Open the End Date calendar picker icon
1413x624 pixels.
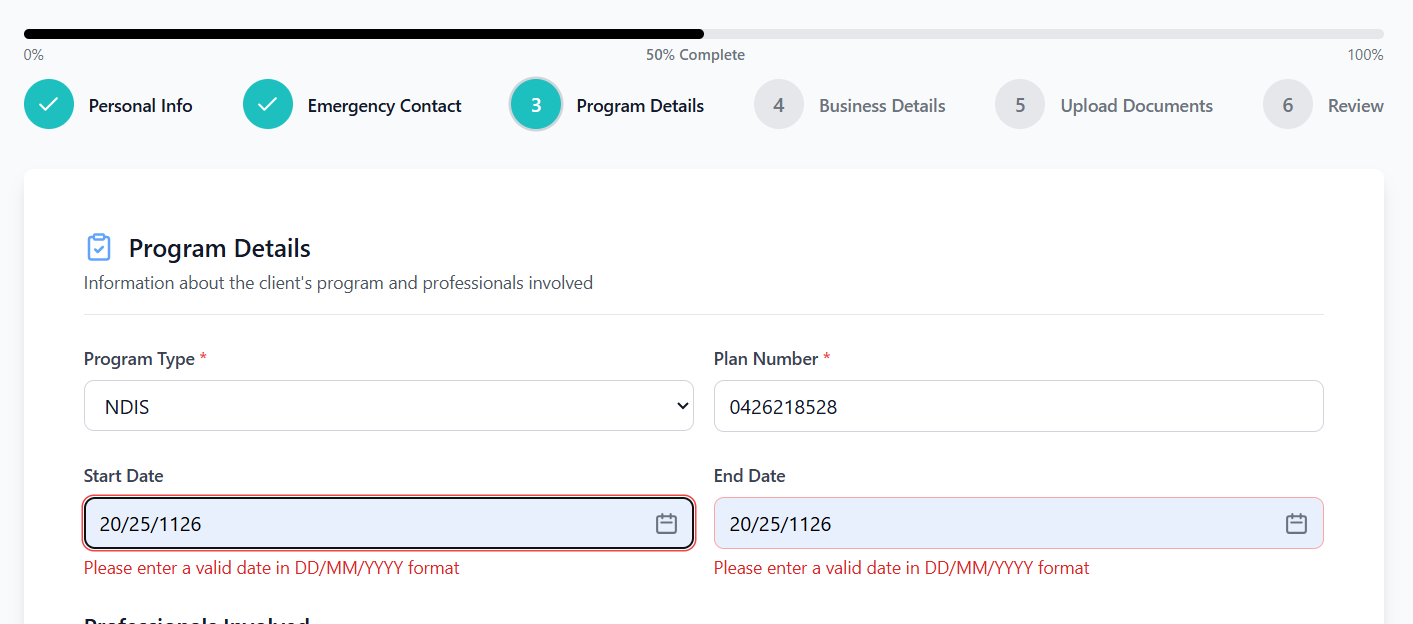[x=1296, y=523]
